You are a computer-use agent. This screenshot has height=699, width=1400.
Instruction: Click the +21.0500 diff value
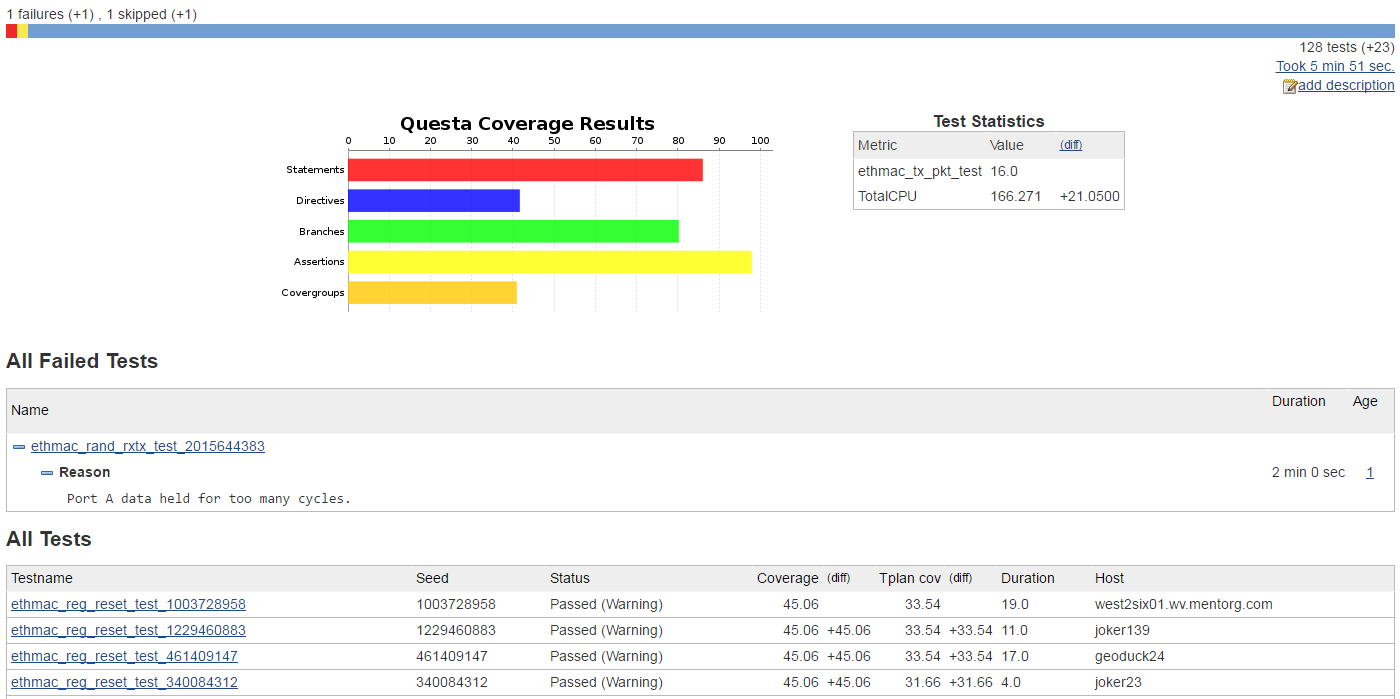(x=1089, y=196)
